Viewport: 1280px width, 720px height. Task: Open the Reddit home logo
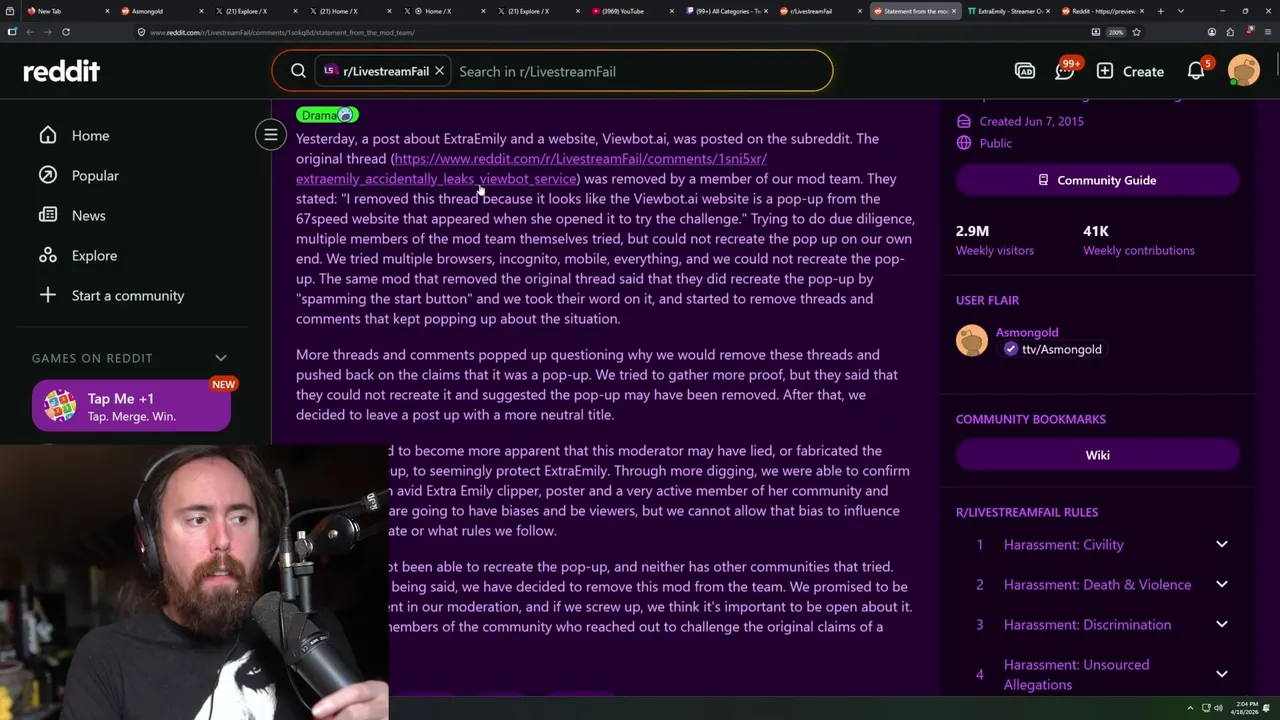pyautogui.click(x=62, y=71)
